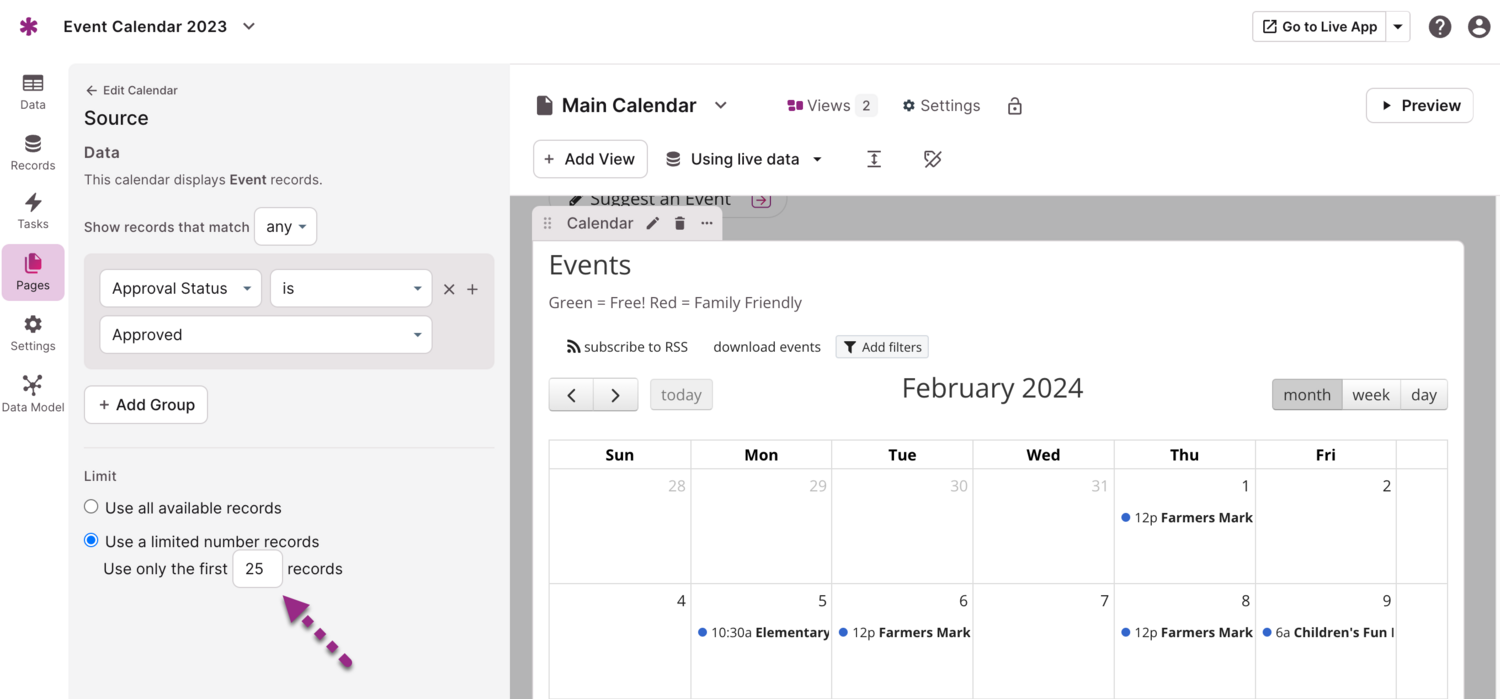Open Settings from the left sidebar
The width and height of the screenshot is (1500, 699).
(32, 330)
